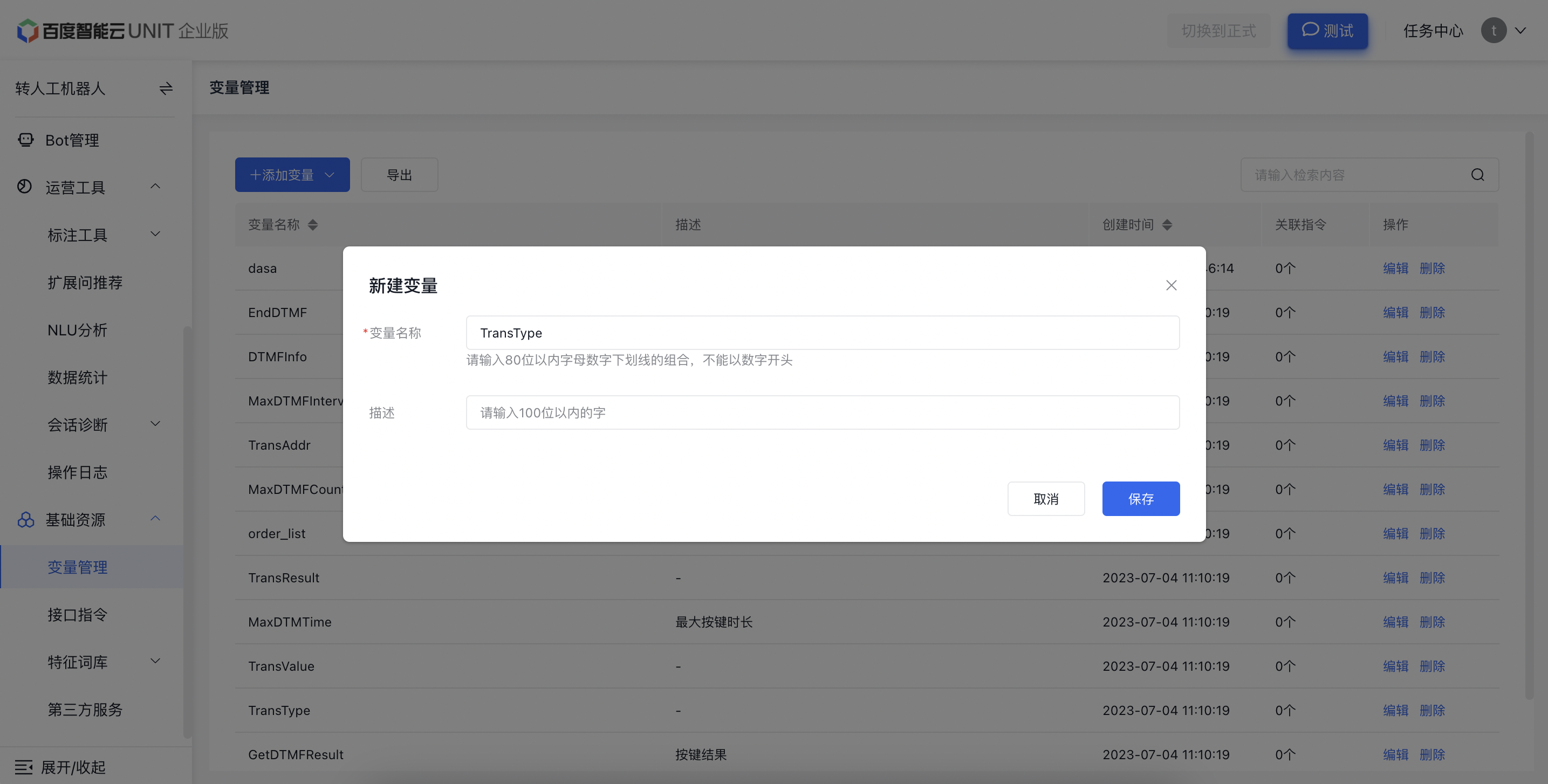Click the robot switch arrows icon

point(166,89)
